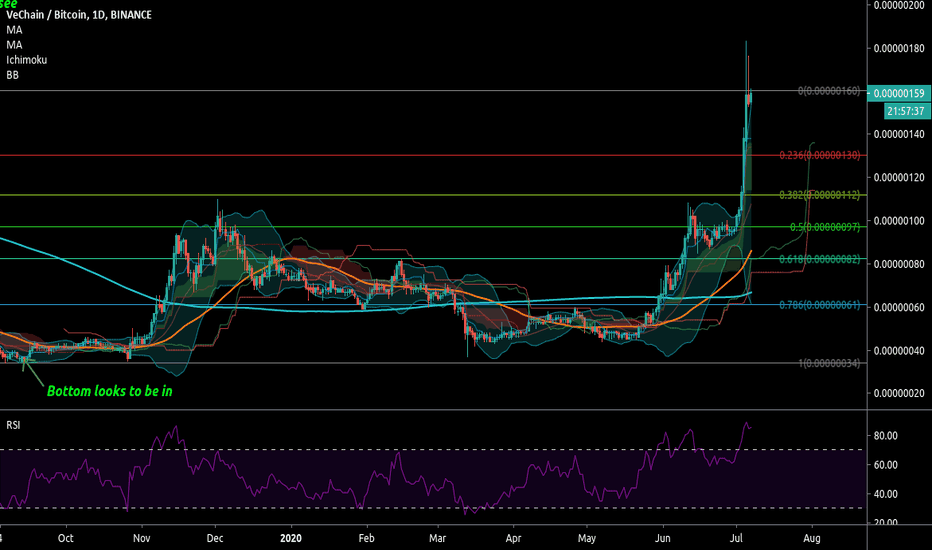Screen dimensions: 932x550
Task: Click the RSI 40.00 axis label
Action: [x=886, y=494]
